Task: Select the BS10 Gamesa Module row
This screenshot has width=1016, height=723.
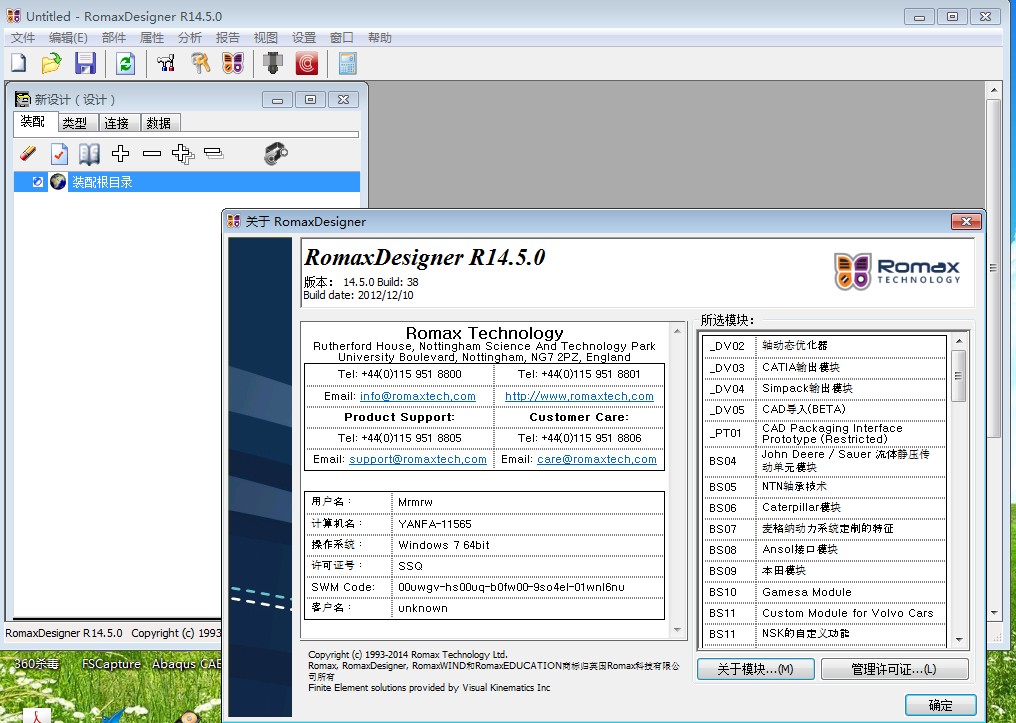Action: [x=824, y=592]
